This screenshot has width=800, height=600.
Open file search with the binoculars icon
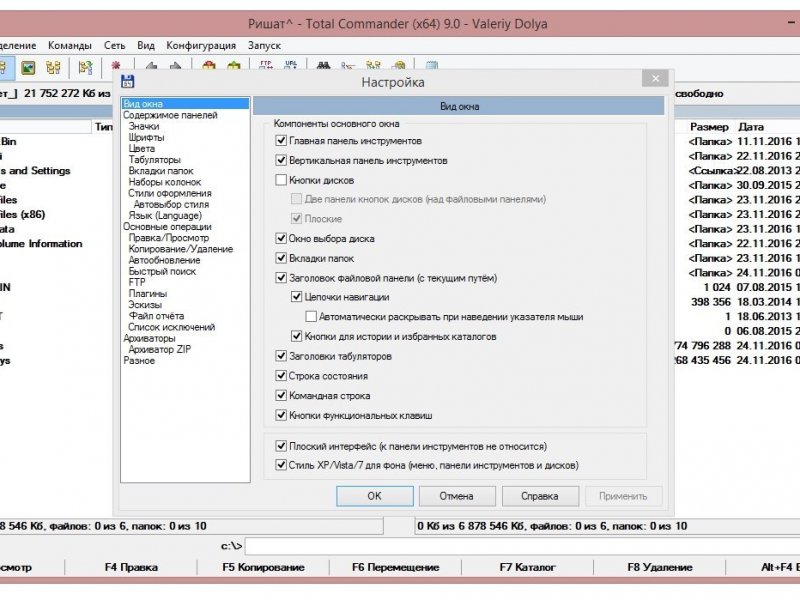[323, 65]
